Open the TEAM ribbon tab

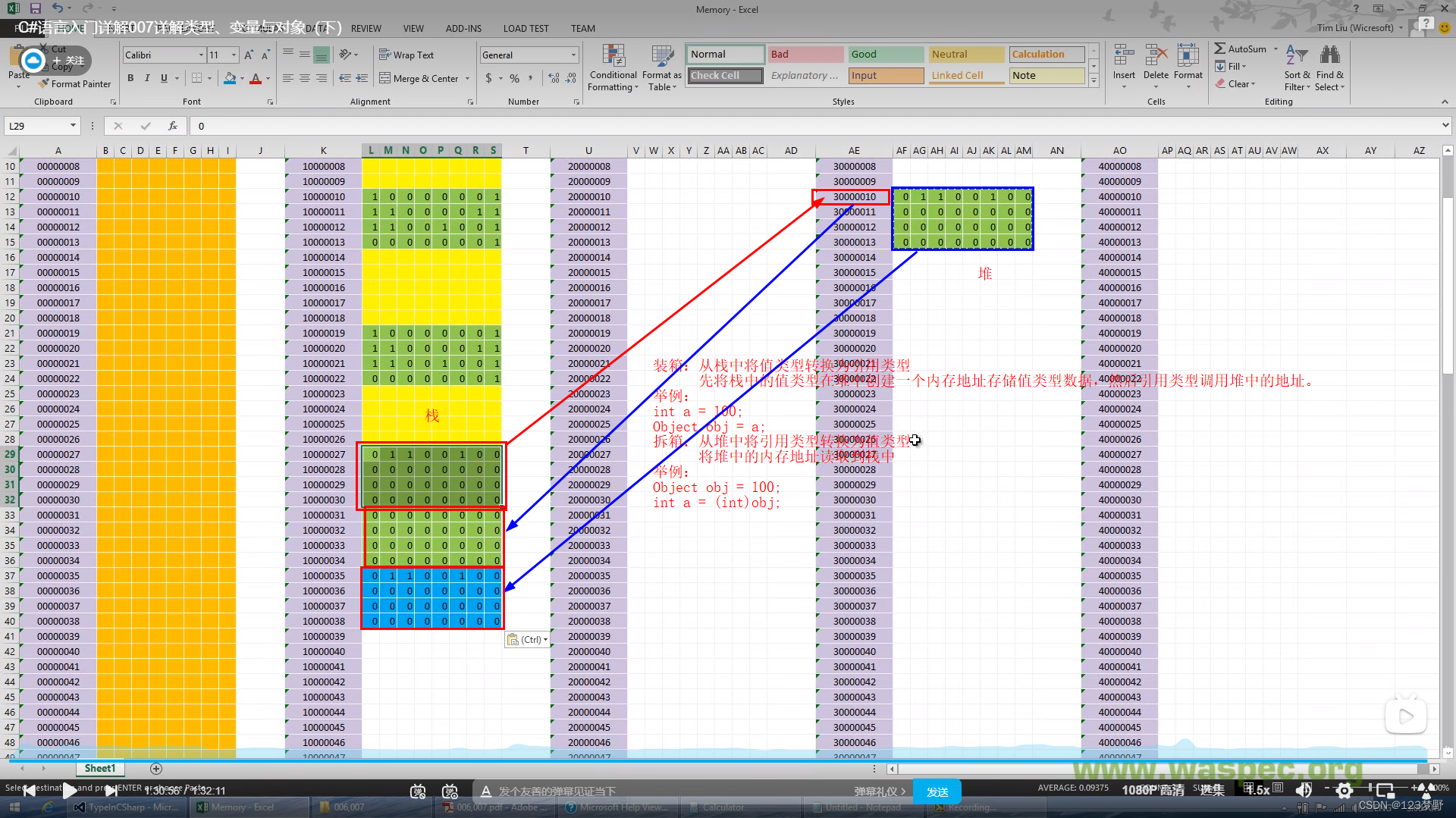(583, 29)
